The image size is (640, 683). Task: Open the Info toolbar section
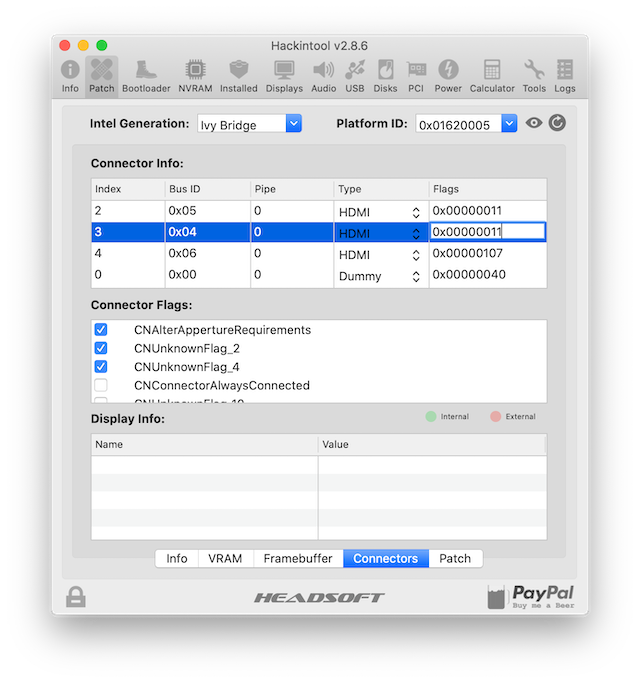coord(70,77)
